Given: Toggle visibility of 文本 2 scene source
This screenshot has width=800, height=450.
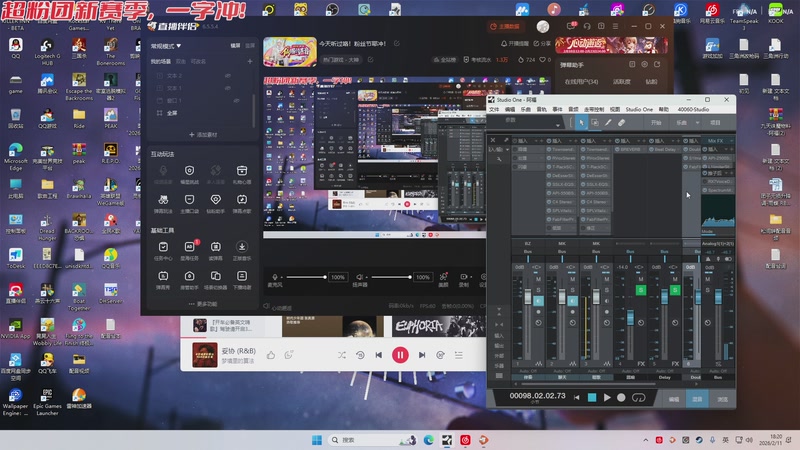Looking at the screenshot, I should pos(230,75).
